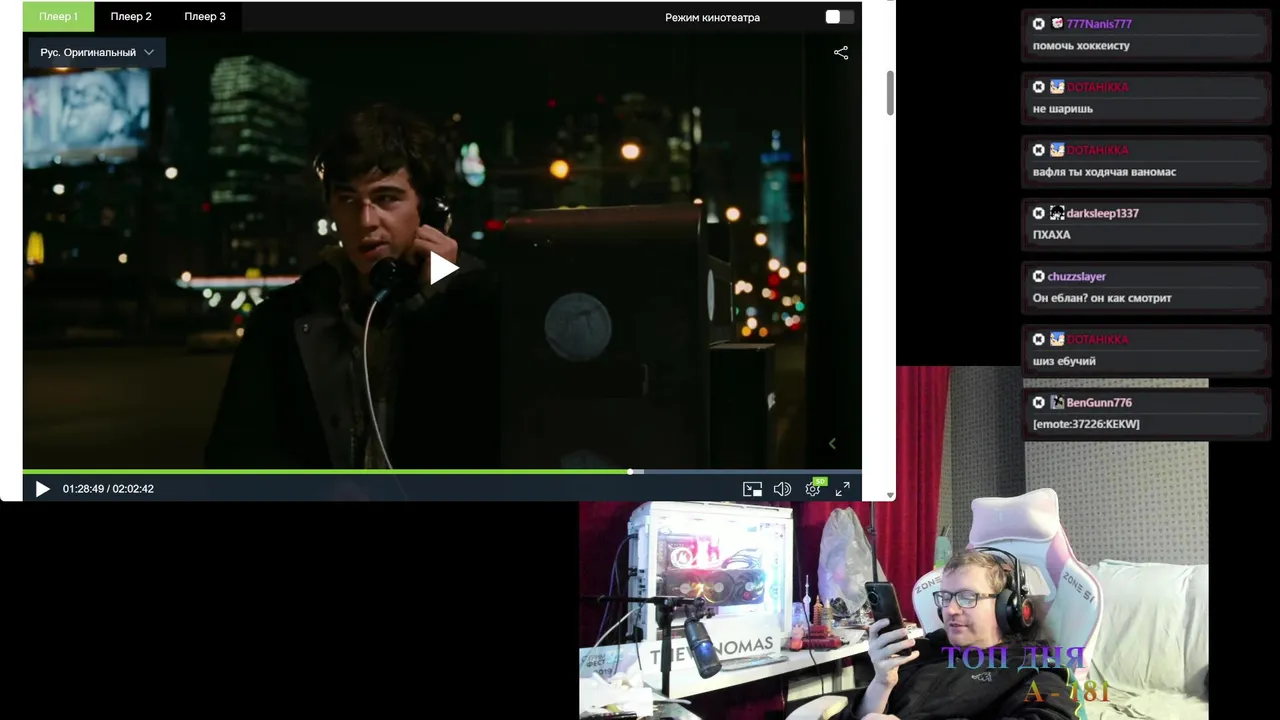Open picture-in-picture mode icon
1280x720 pixels.
click(752, 489)
